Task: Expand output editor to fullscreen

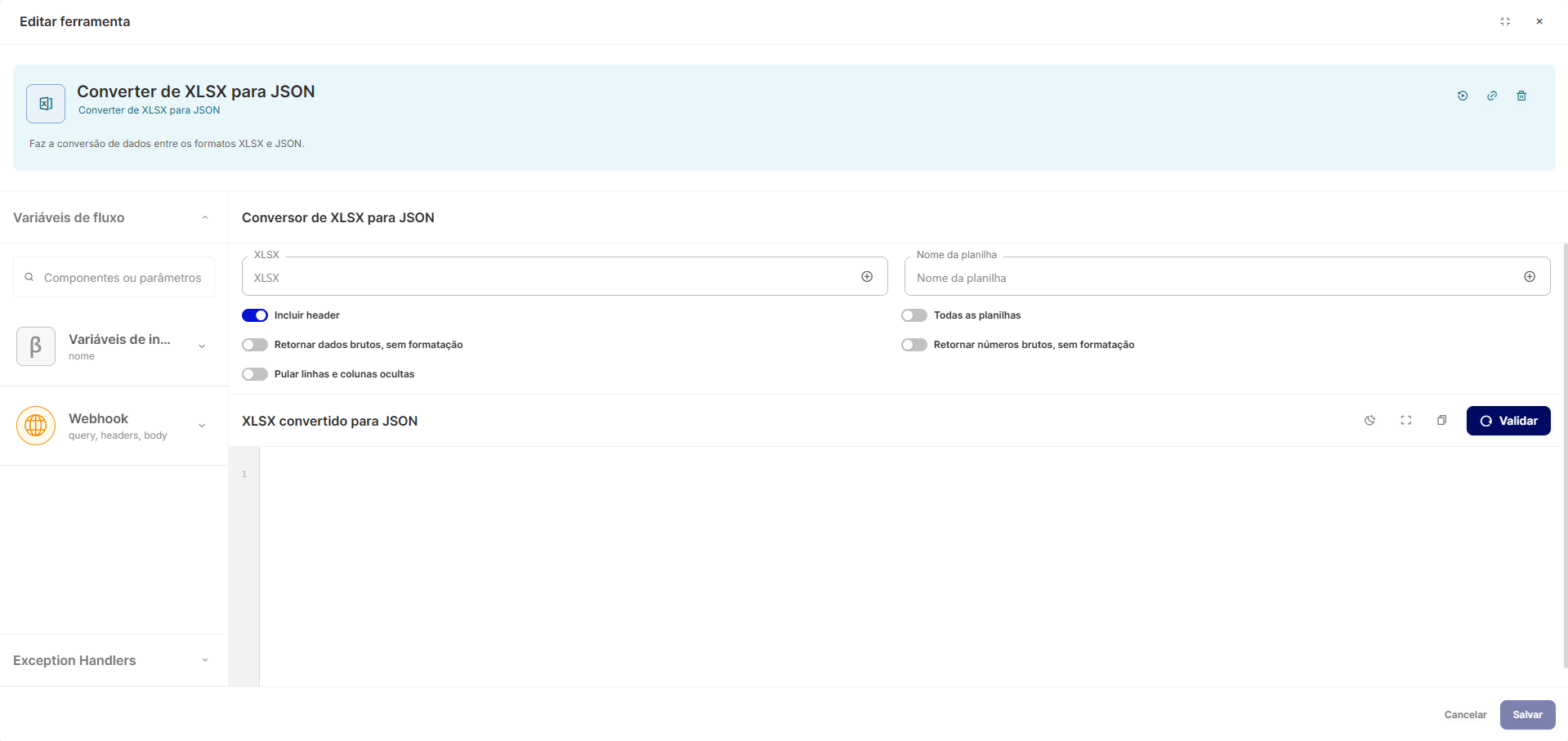Action: (x=1406, y=421)
